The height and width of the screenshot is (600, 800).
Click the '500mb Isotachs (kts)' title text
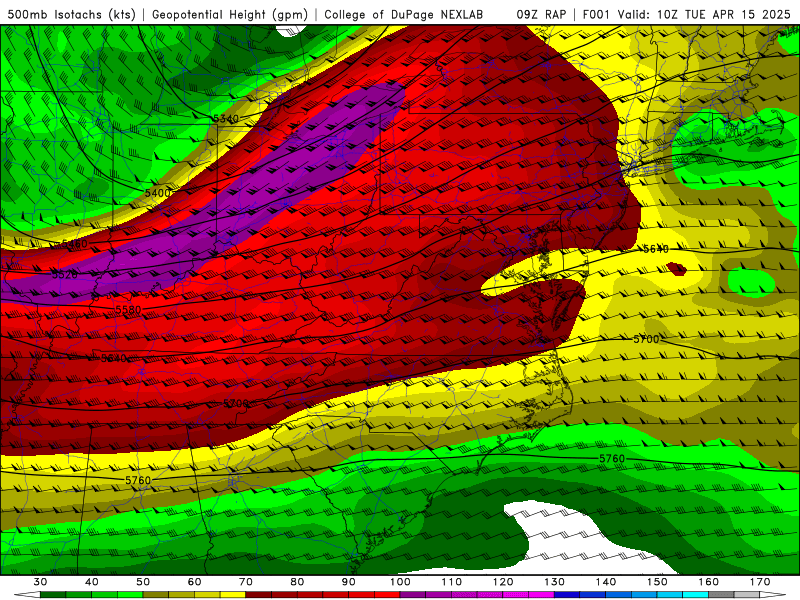(x=71, y=15)
